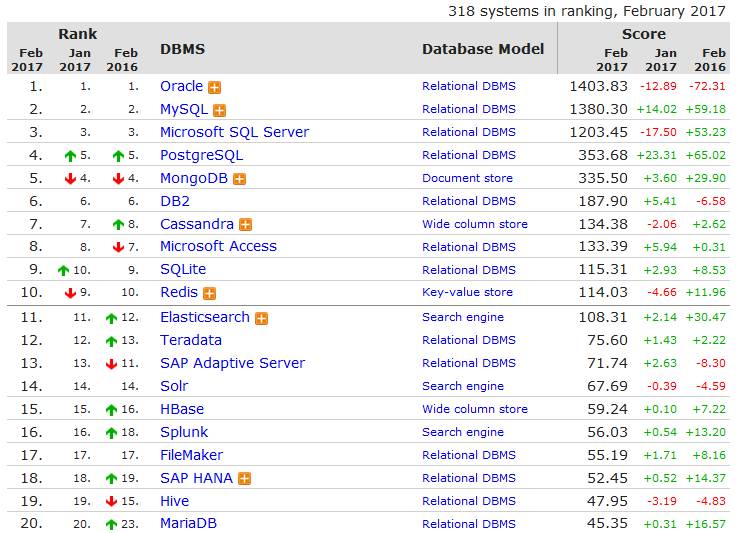
Task: Click the plus icon next to MySQL
Action: 219,111
